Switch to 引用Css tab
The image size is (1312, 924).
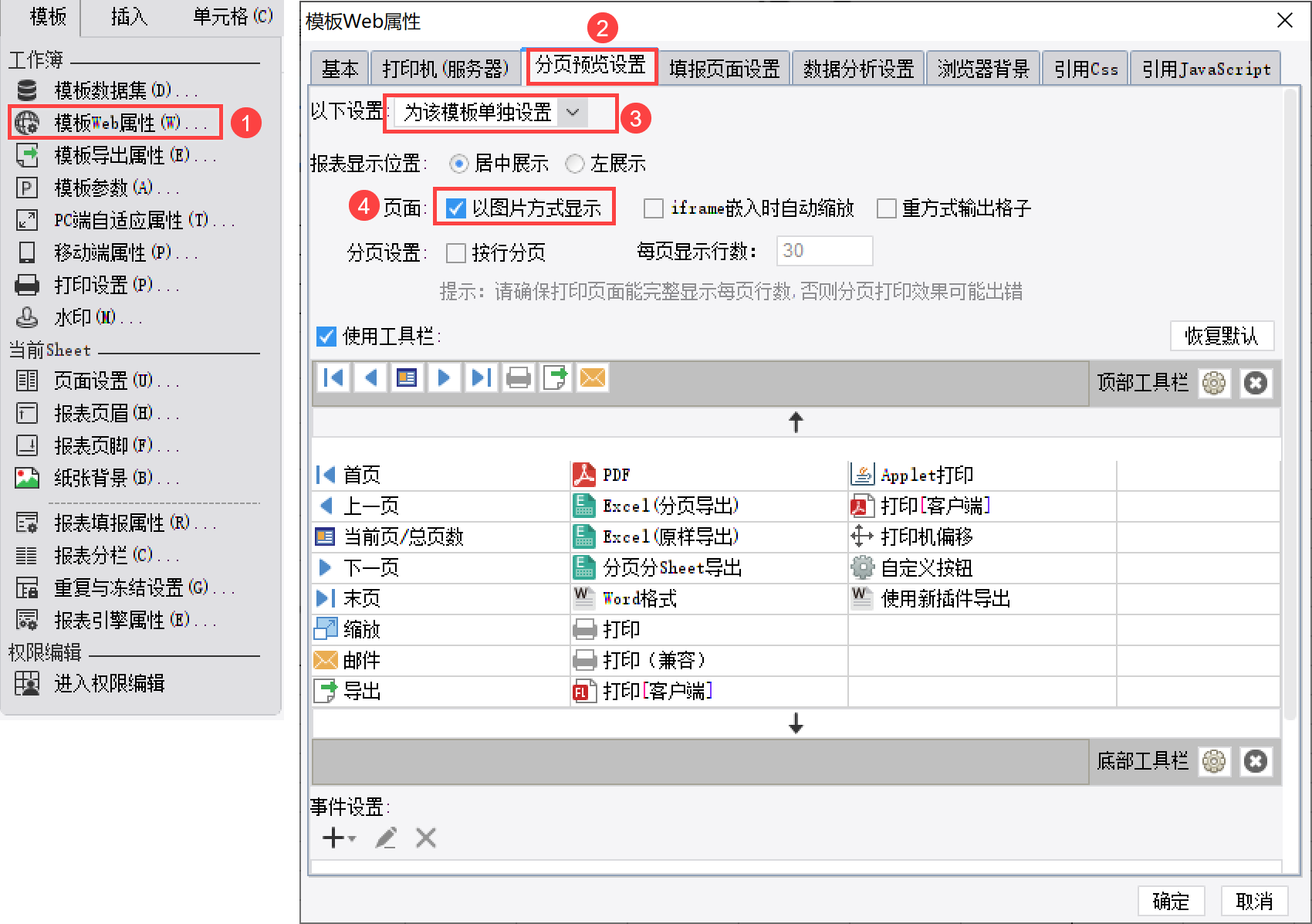(x=1086, y=69)
